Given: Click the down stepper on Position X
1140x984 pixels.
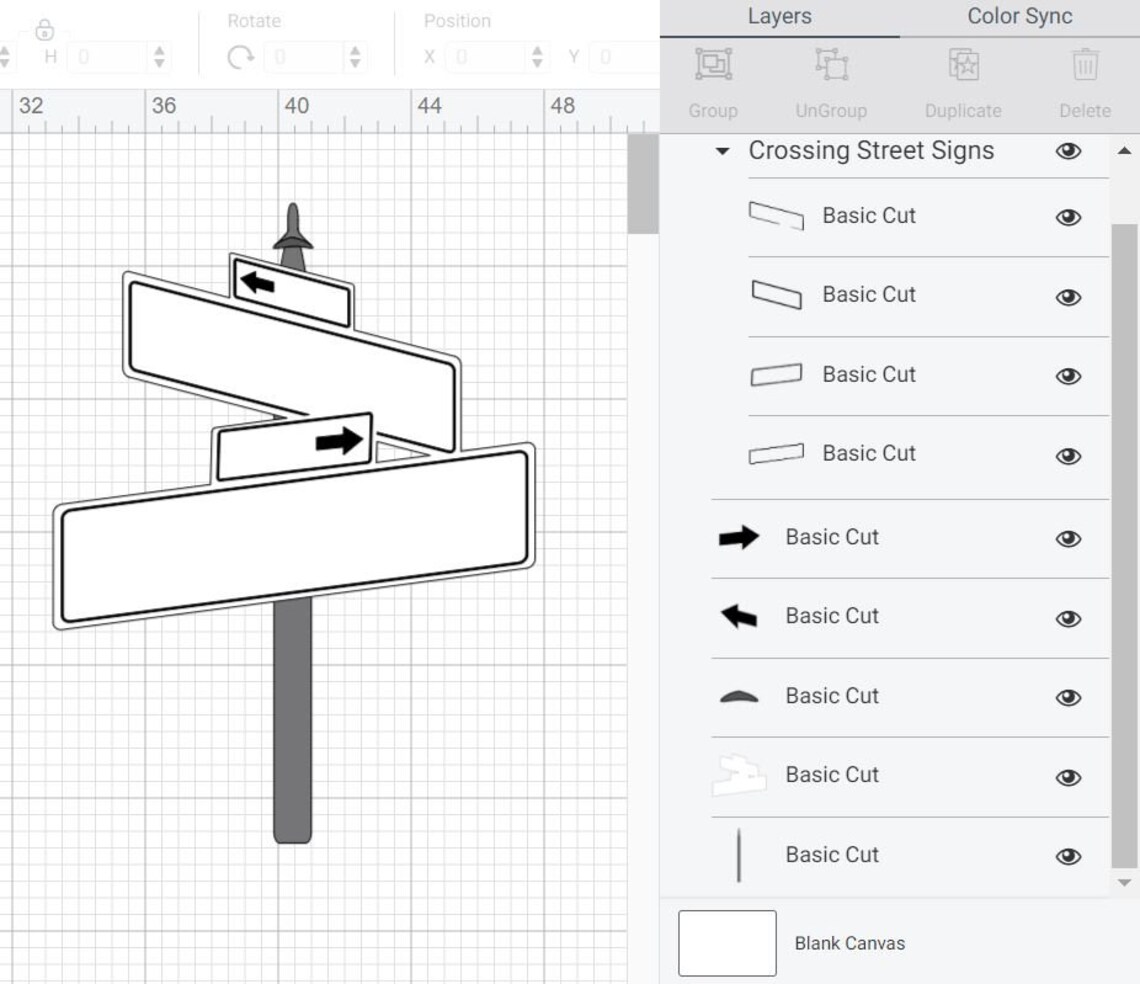Looking at the screenshot, I should (x=538, y=63).
